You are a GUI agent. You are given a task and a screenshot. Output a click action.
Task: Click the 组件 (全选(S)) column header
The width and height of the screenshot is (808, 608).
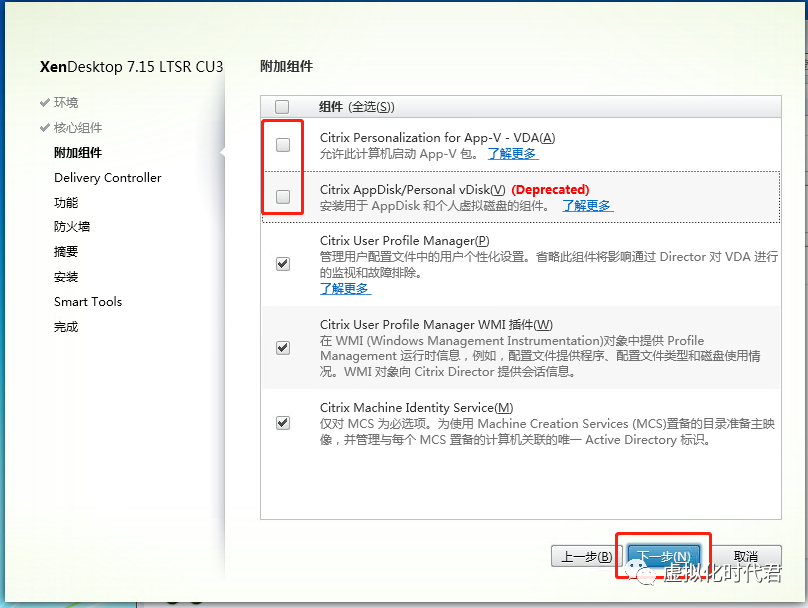point(357,107)
